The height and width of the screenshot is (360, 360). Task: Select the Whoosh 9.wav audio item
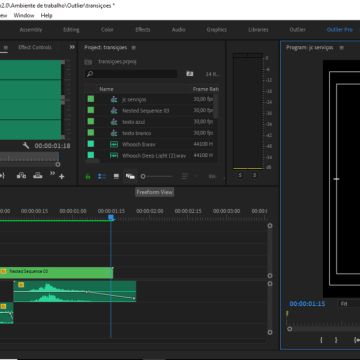(x=138, y=144)
